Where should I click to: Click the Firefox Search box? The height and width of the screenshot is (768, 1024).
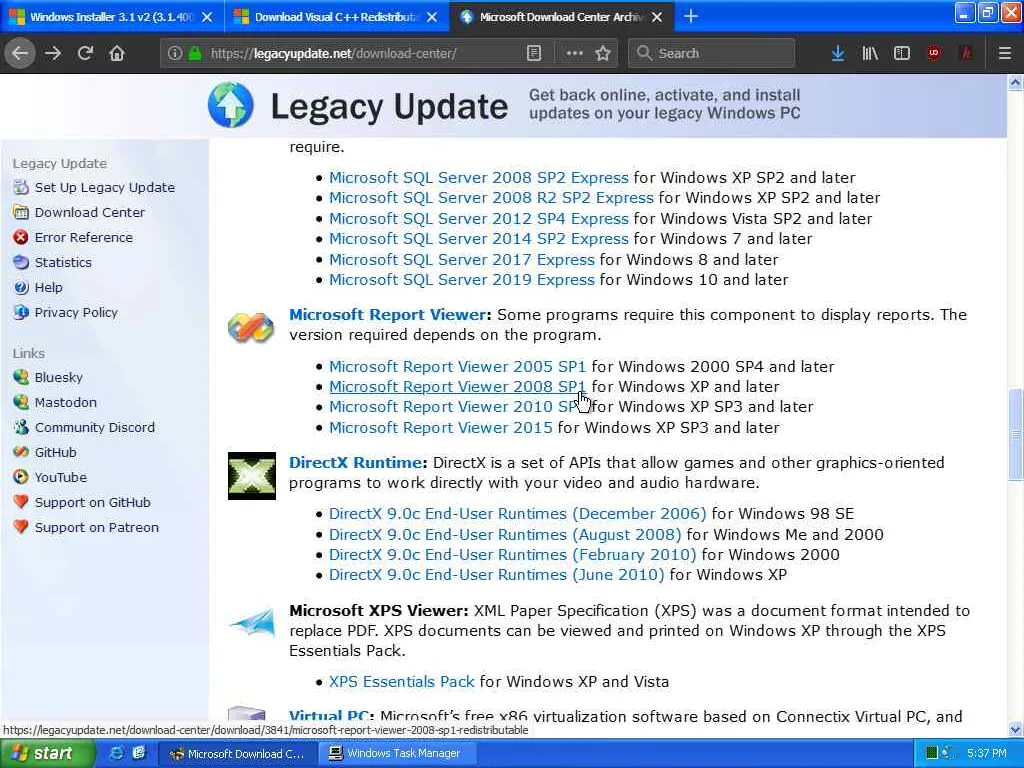coord(712,53)
